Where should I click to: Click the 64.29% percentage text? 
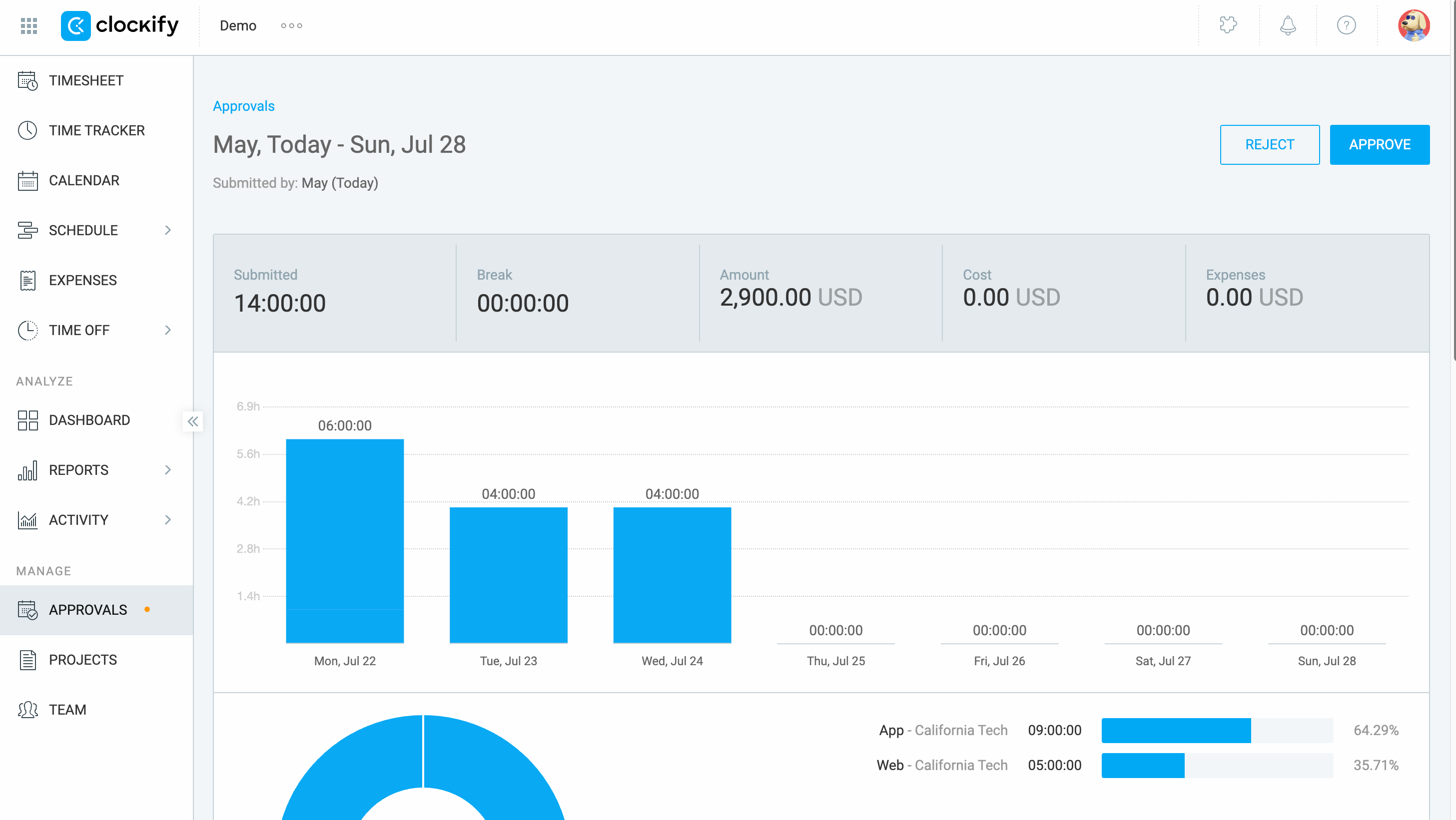point(1376,730)
